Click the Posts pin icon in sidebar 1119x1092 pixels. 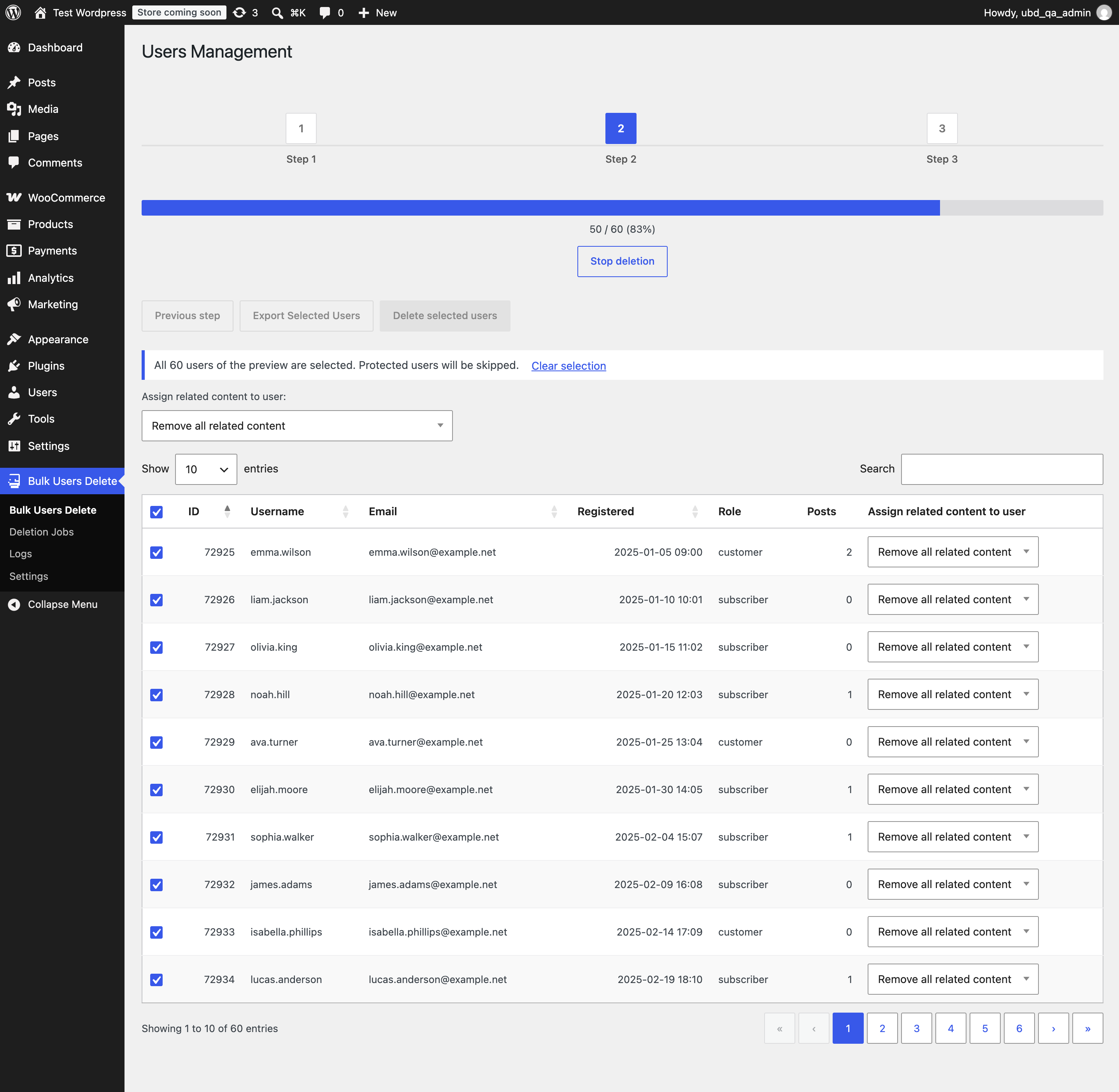(x=14, y=83)
